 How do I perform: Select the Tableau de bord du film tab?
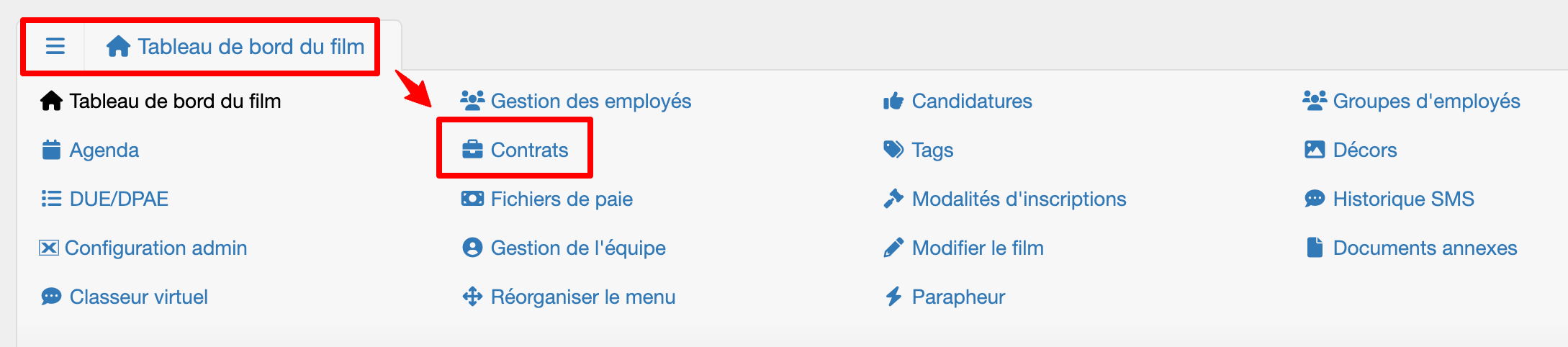coord(235,47)
